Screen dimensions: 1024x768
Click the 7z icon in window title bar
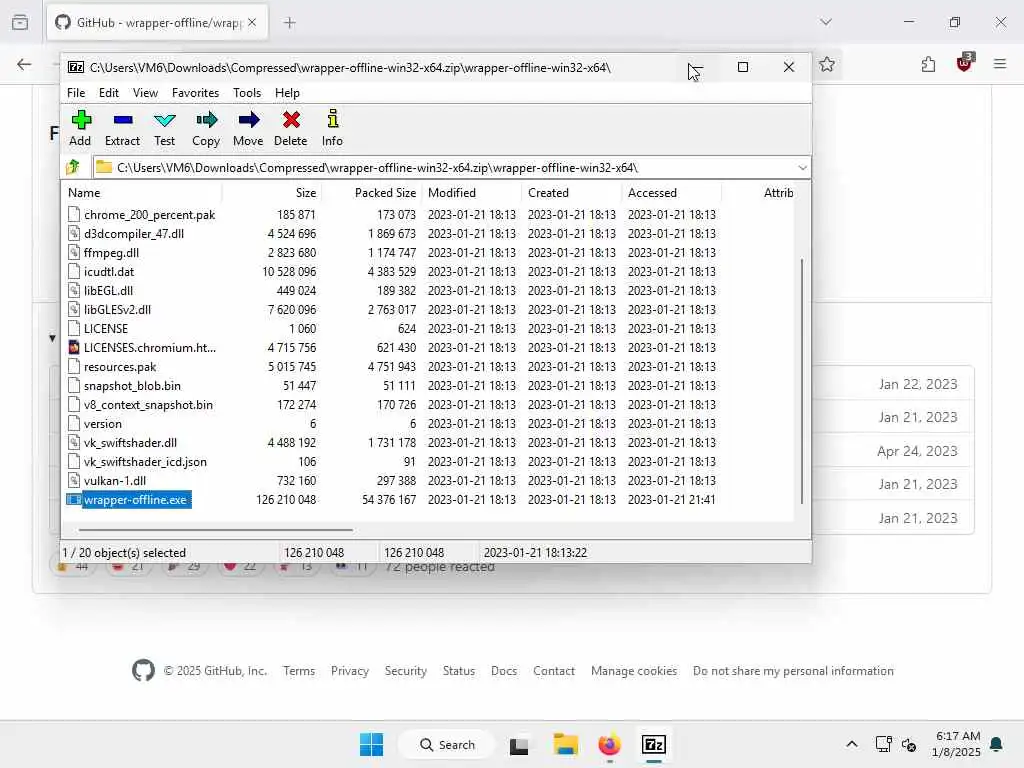76,67
